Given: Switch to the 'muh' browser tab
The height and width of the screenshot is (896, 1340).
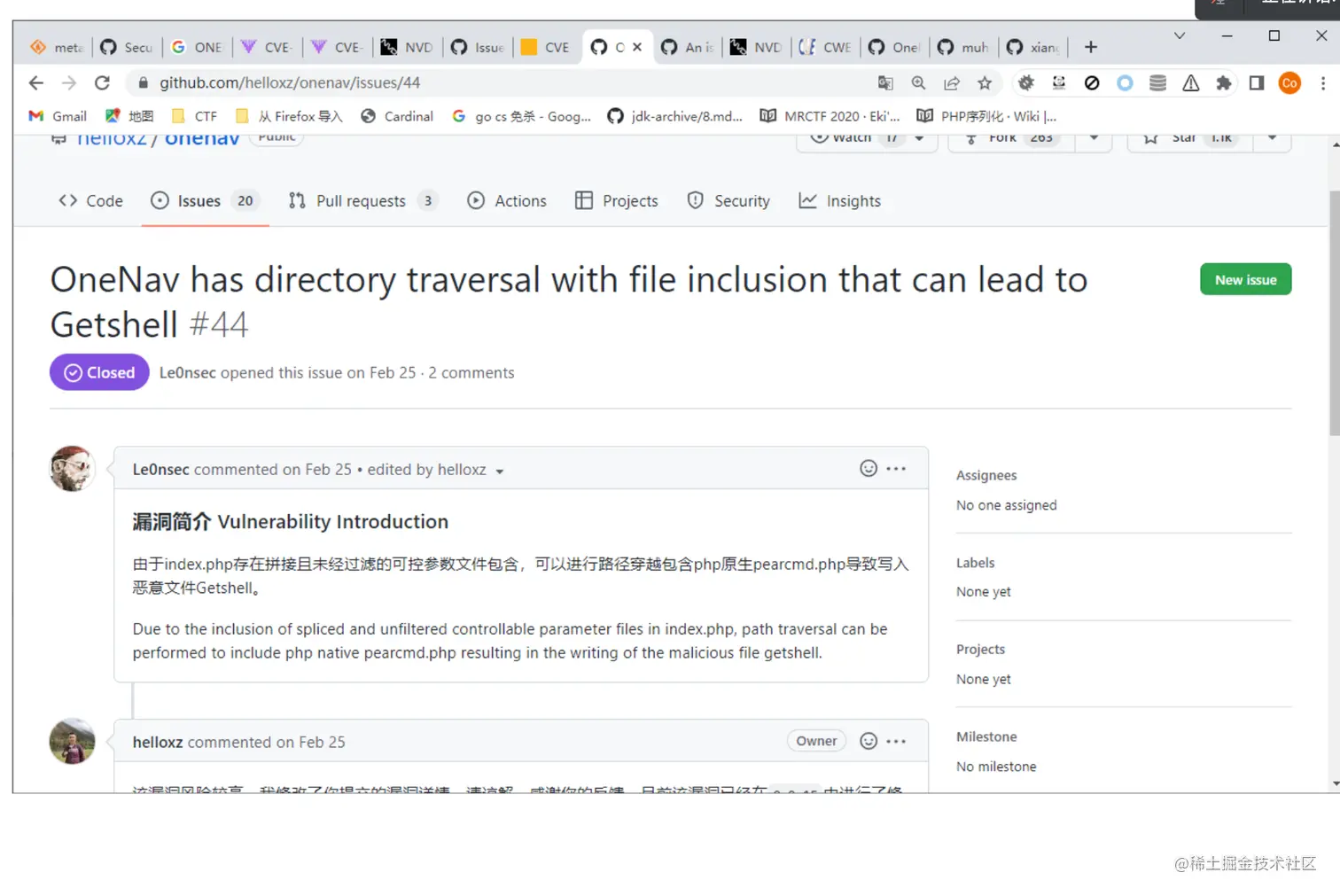Looking at the screenshot, I should coord(963,47).
